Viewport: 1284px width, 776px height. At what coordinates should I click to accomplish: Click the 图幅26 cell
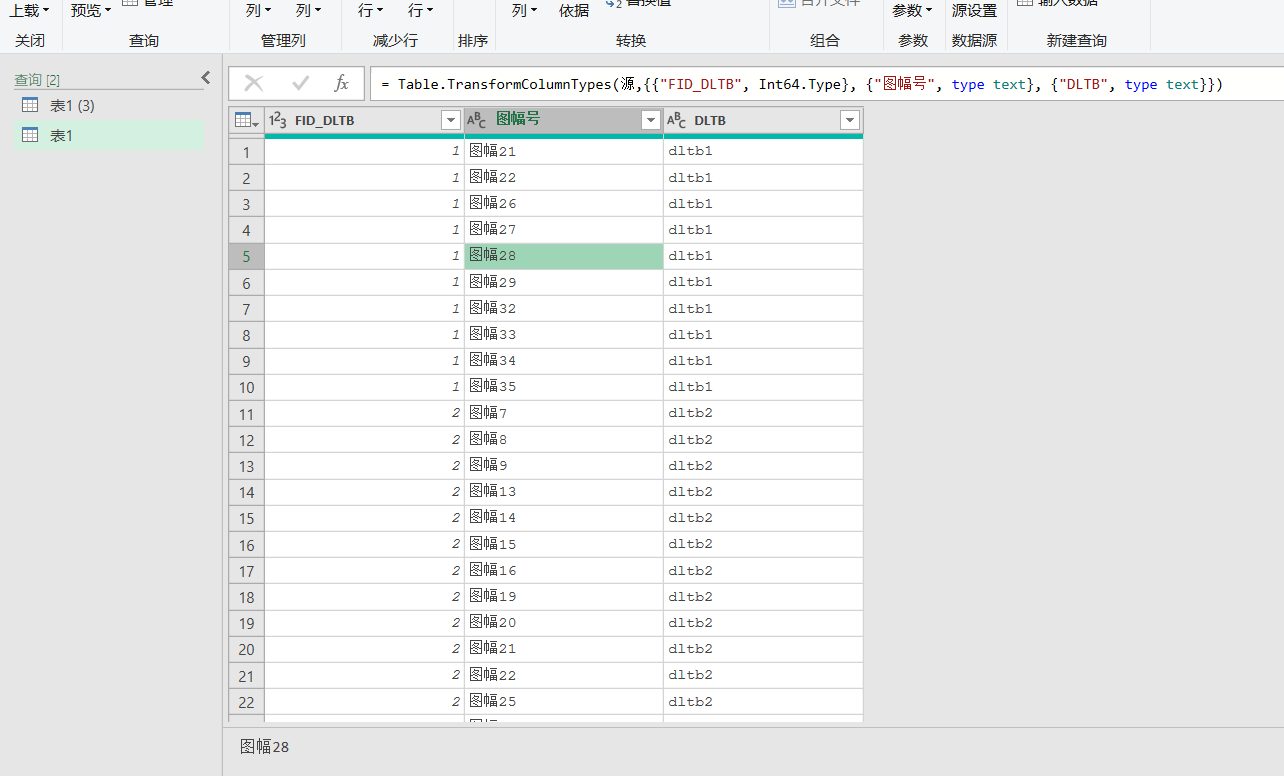click(564, 204)
